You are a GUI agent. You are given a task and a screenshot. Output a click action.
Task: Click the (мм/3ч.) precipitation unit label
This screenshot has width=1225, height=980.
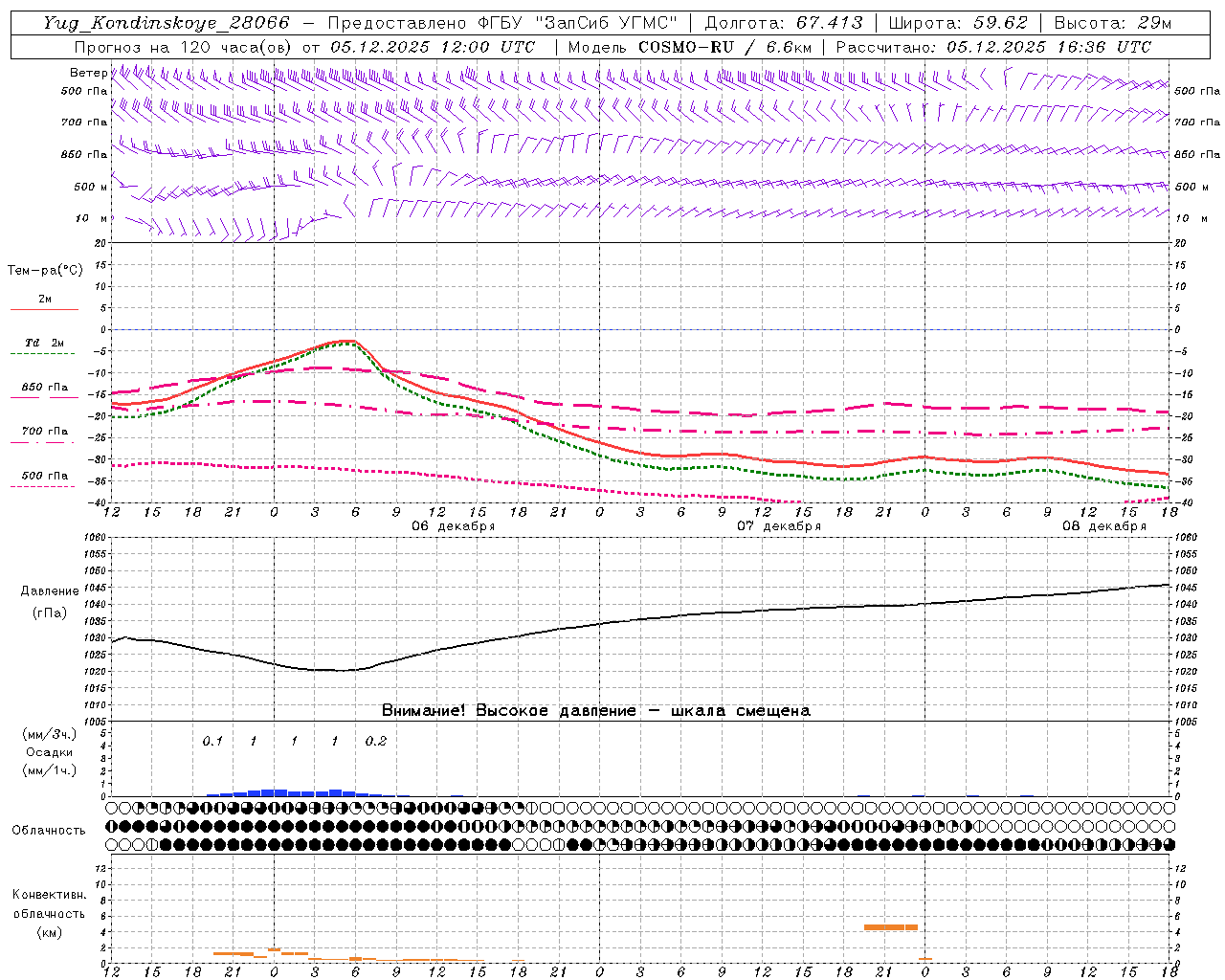click(x=50, y=735)
